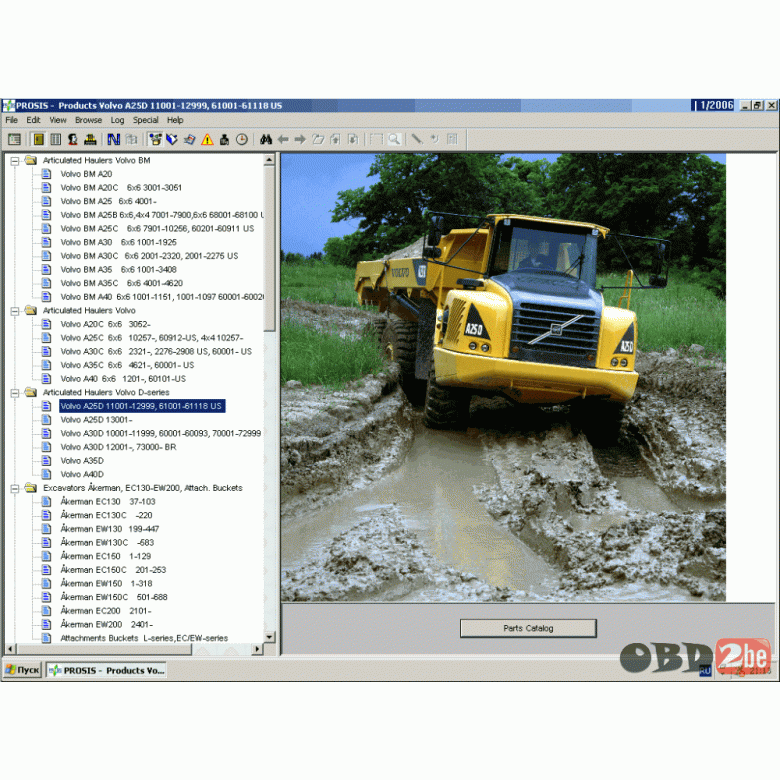Click the black weight toolbar icon
This screenshot has height=780, width=780.
[224, 139]
